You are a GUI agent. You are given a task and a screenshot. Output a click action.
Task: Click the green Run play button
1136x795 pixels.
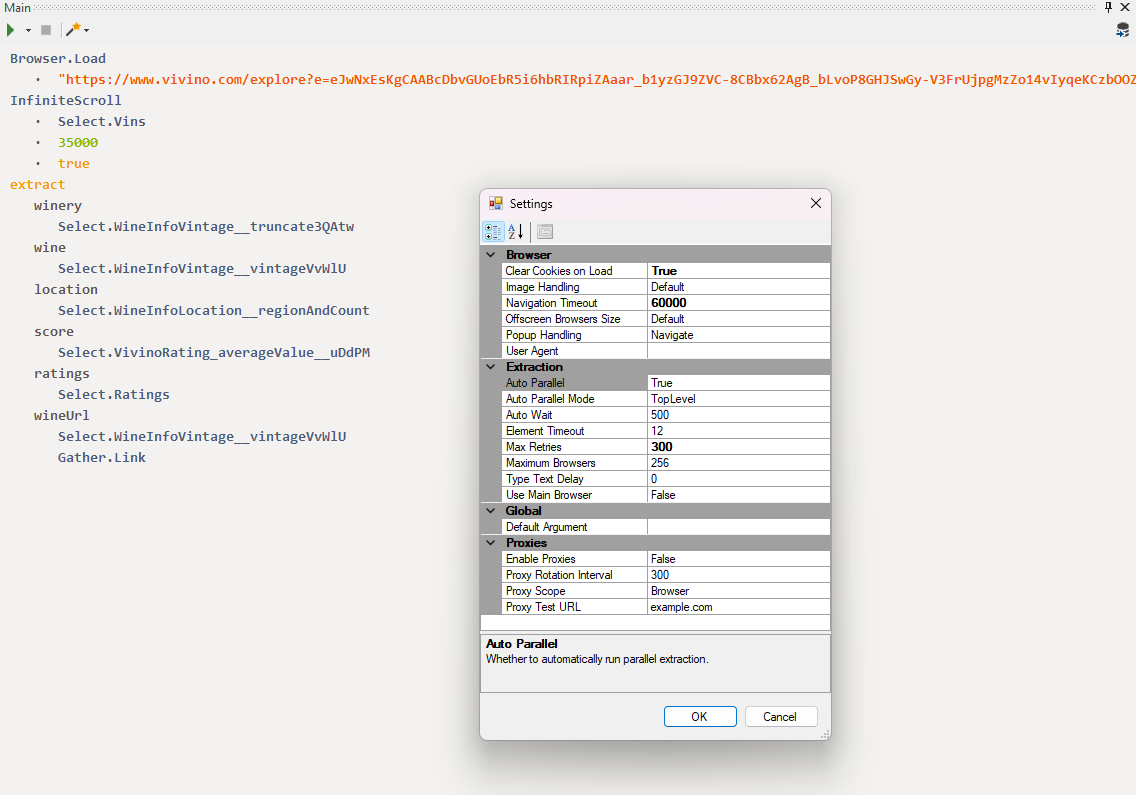click(x=11, y=30)
